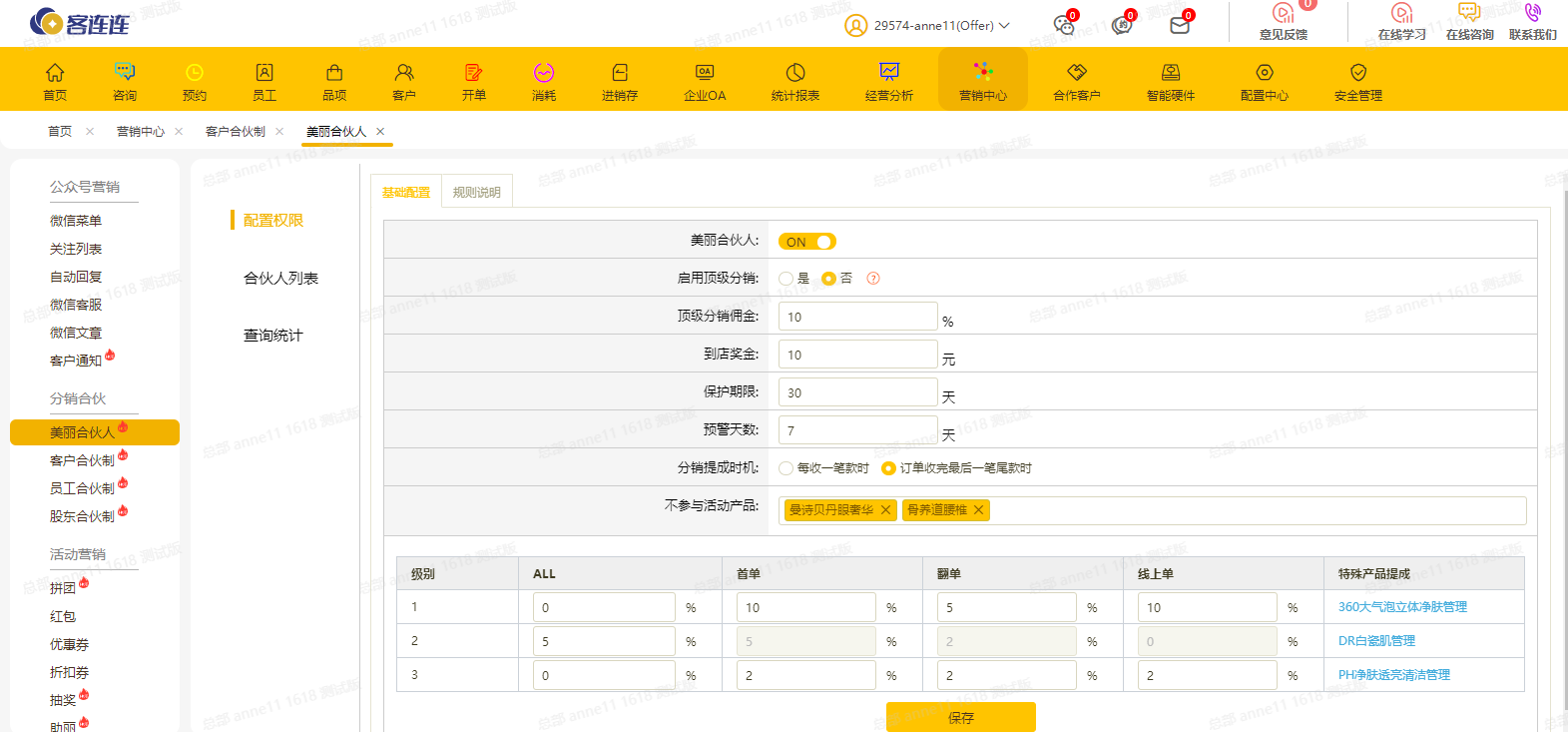The width and height of the screenshot is (1568, 732).
Task: Select 是 for 启用顶级分销
Action: 786,279
